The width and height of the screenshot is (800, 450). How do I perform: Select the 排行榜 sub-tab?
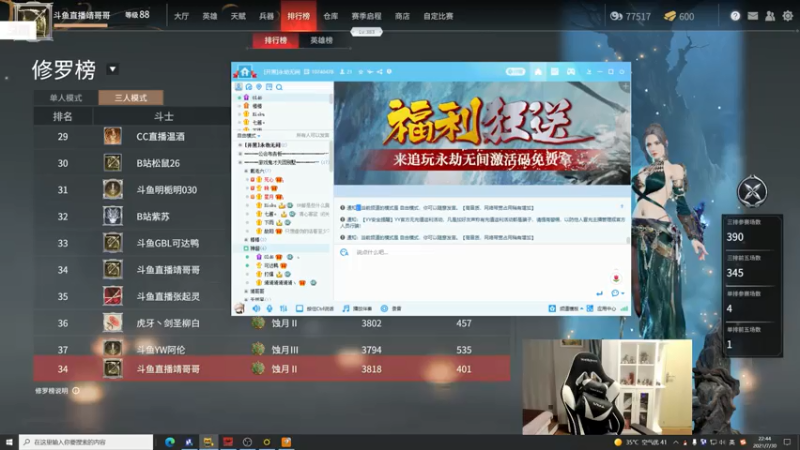(276, 40)
